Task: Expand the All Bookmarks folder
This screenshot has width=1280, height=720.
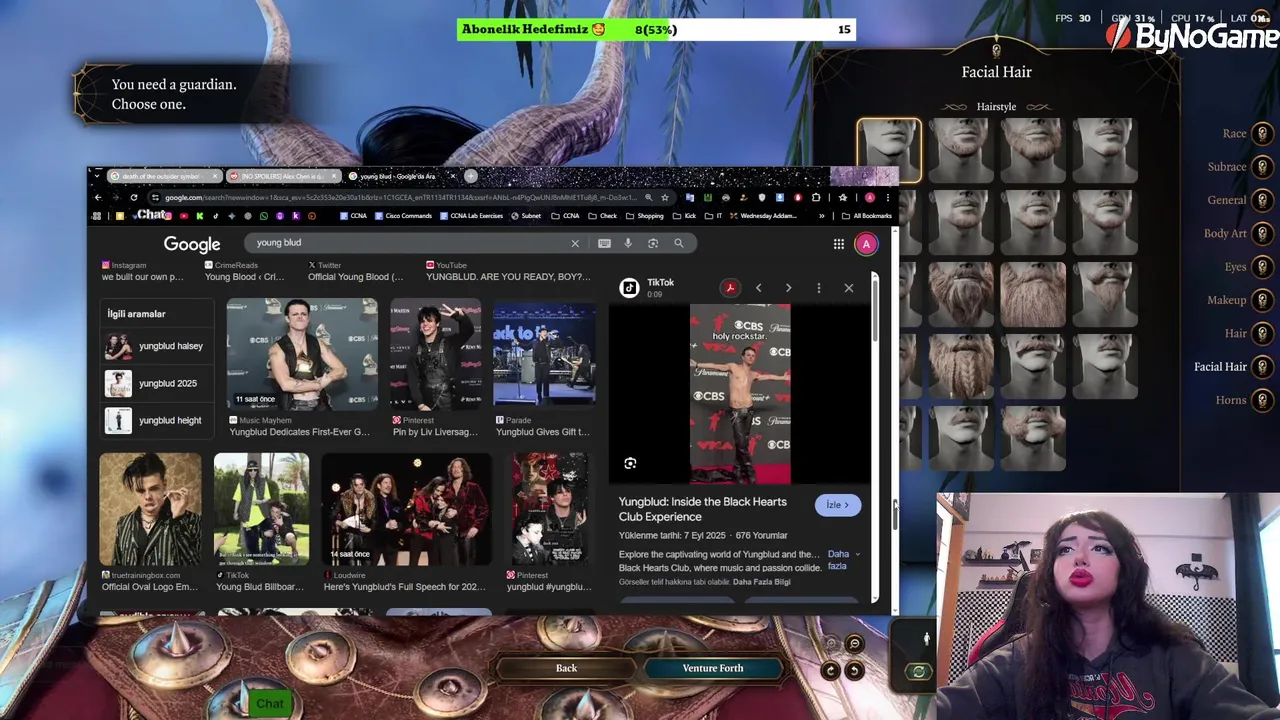Action: click(x=866, y=216)
